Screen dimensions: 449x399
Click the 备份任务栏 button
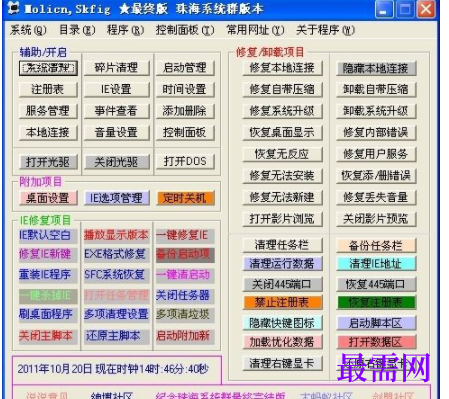(x=376, y=246)
